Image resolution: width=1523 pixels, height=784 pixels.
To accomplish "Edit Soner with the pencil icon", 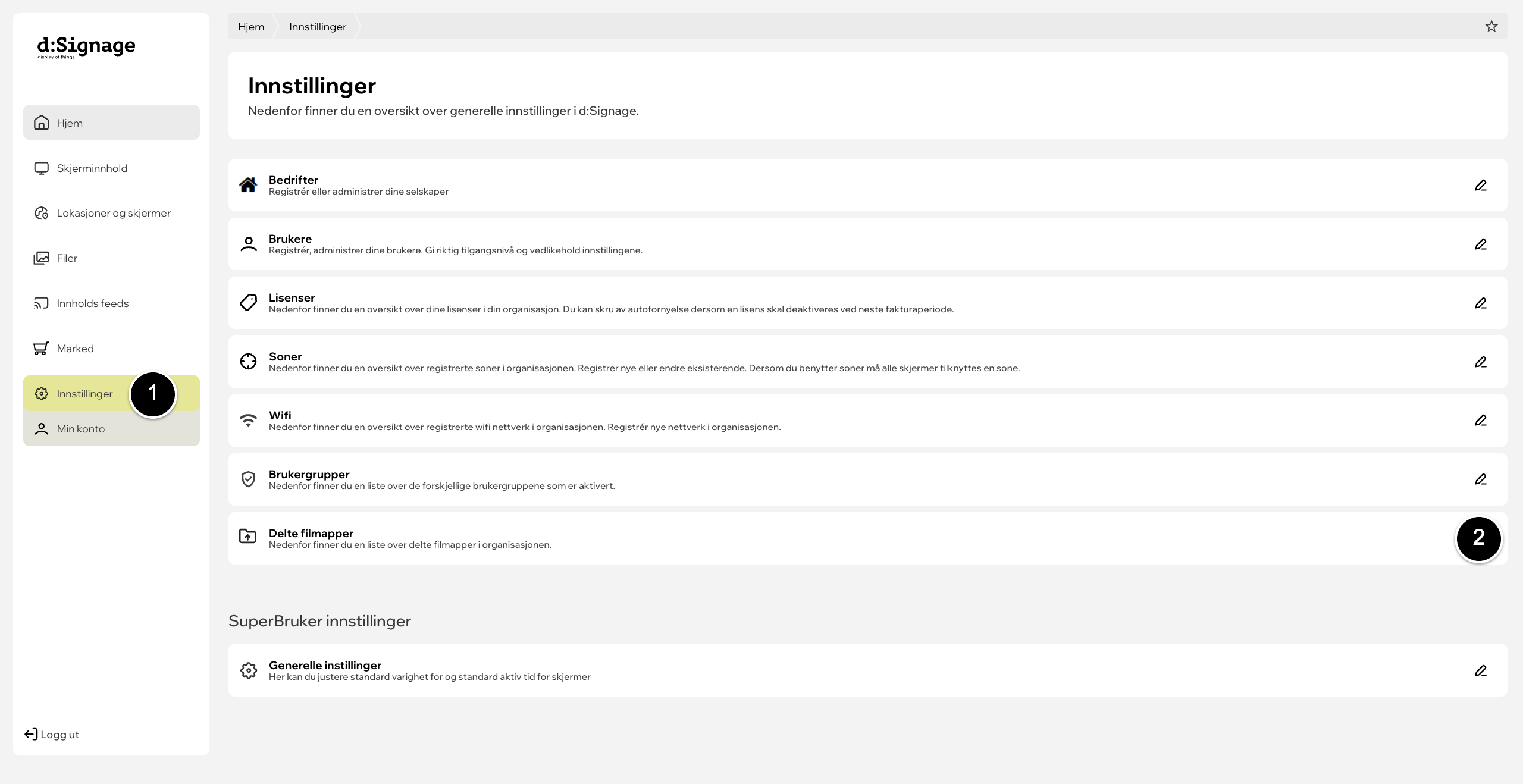I will [x=1481, y=362].
